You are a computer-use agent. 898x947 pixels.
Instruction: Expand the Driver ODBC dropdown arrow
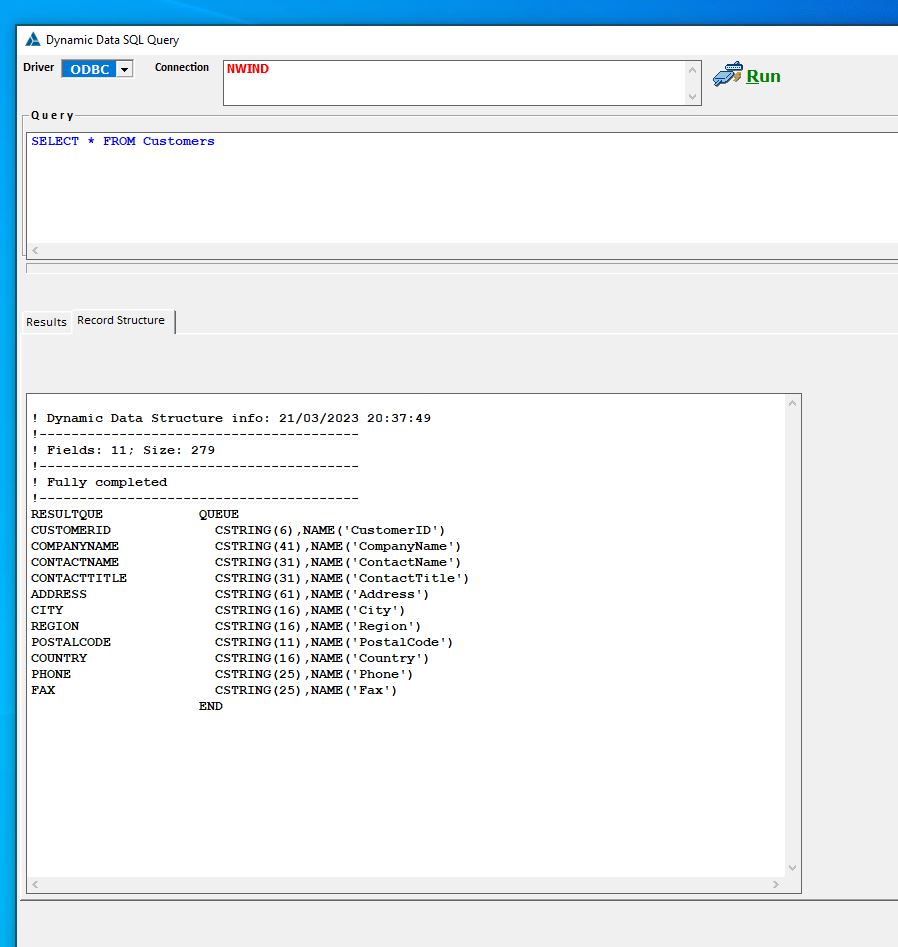124,69
